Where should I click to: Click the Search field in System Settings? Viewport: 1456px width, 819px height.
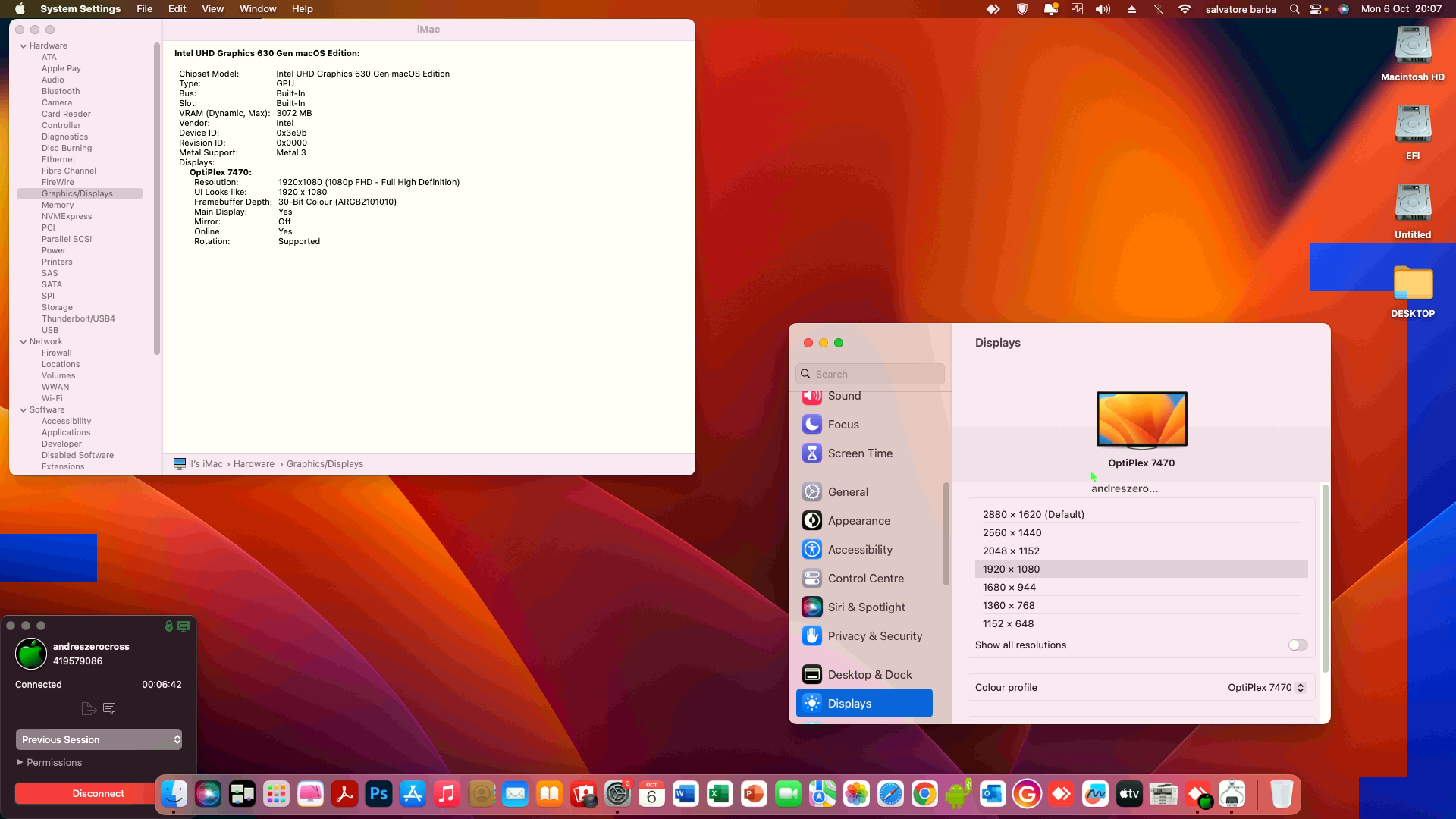pos(871,374)
